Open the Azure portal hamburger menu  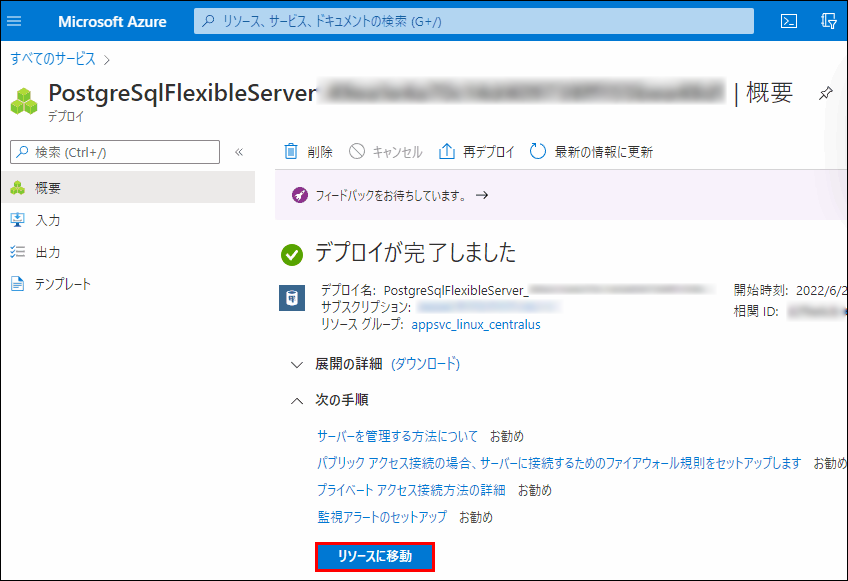(x=14, y=21)
